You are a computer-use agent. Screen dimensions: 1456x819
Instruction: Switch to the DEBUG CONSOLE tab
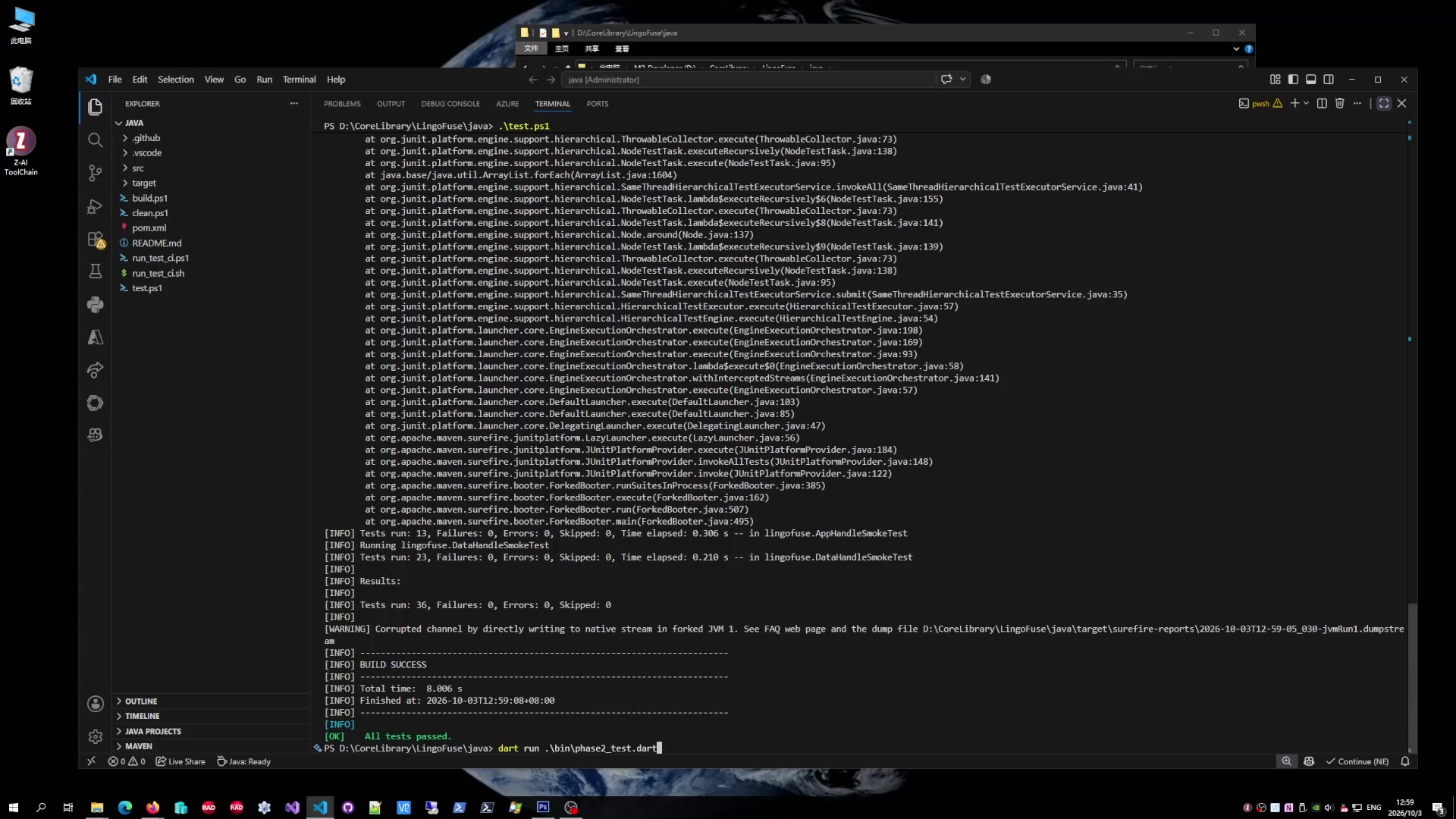[450, 104]
